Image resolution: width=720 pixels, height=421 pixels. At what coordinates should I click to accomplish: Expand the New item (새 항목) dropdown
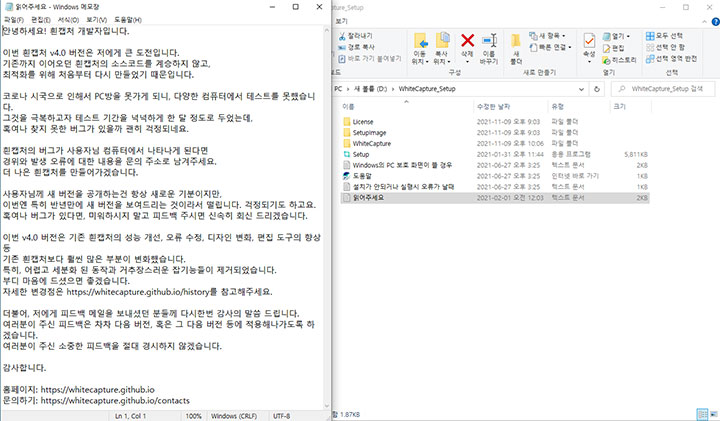pos(547,36)
